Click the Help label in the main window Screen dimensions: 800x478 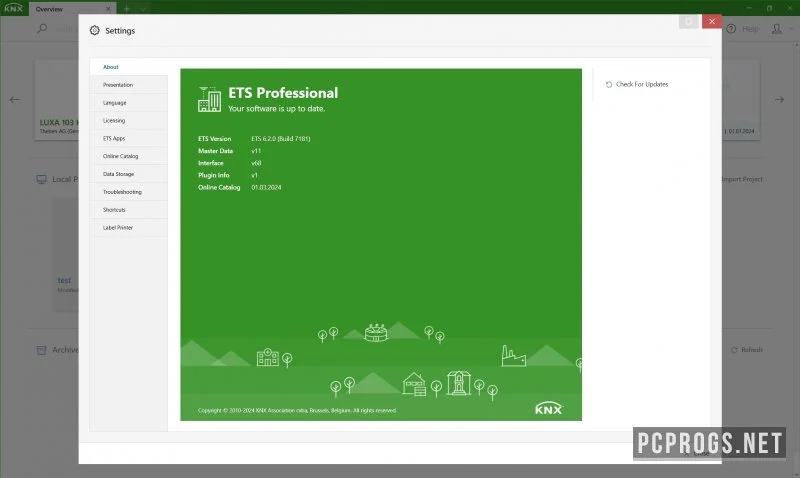click(750, 29)
